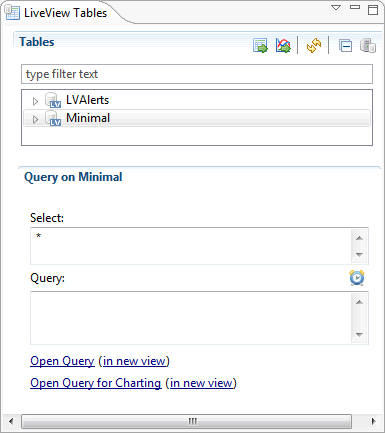Click the alarm clock icon beside Query
Image resolution: width=385 pixels, height=433 pixels.
click(357, 278)
